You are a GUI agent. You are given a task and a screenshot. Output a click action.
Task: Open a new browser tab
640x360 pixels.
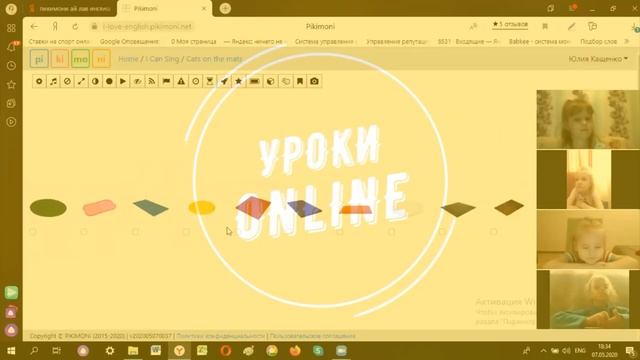pyautogui.click(x=225, y=8)
